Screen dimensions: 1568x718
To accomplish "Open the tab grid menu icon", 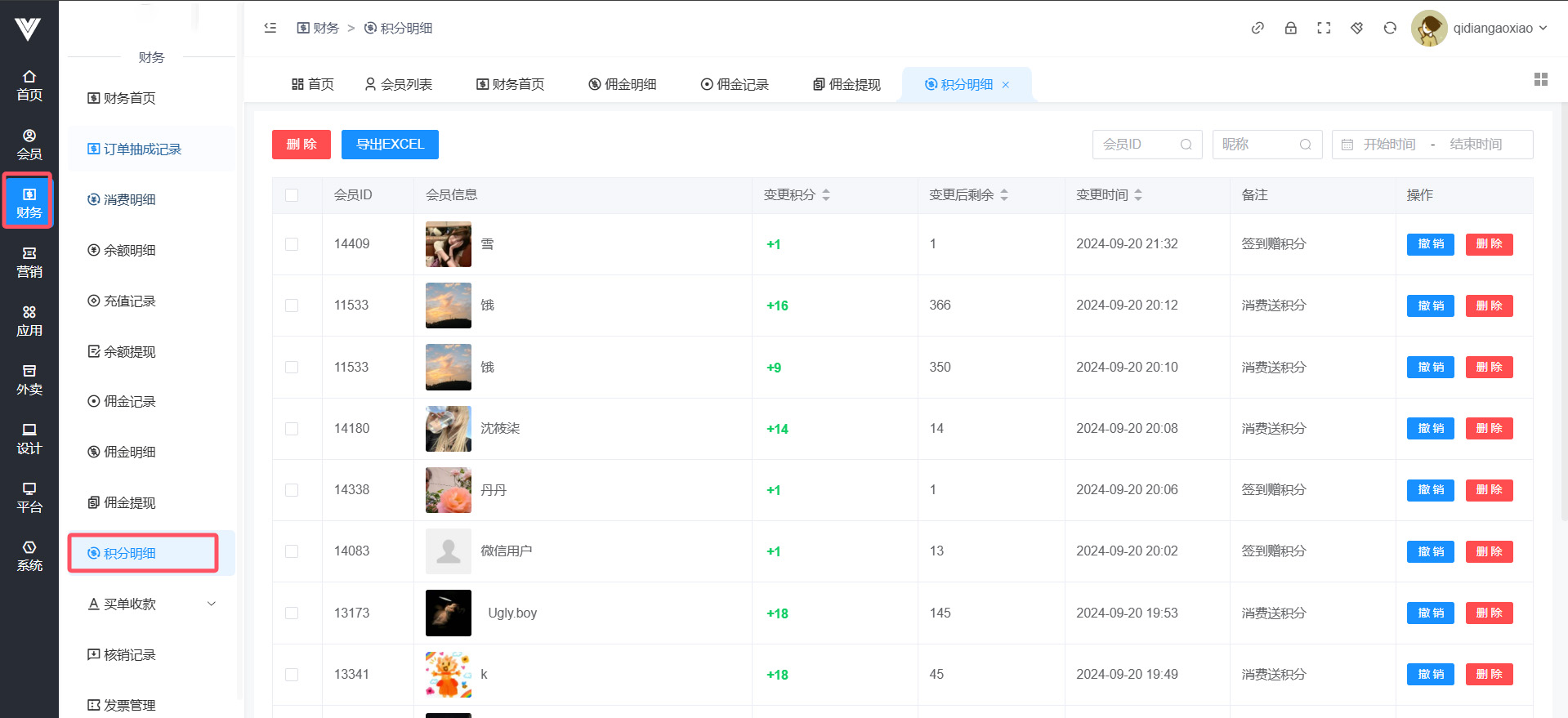I will click(1540, 79).
